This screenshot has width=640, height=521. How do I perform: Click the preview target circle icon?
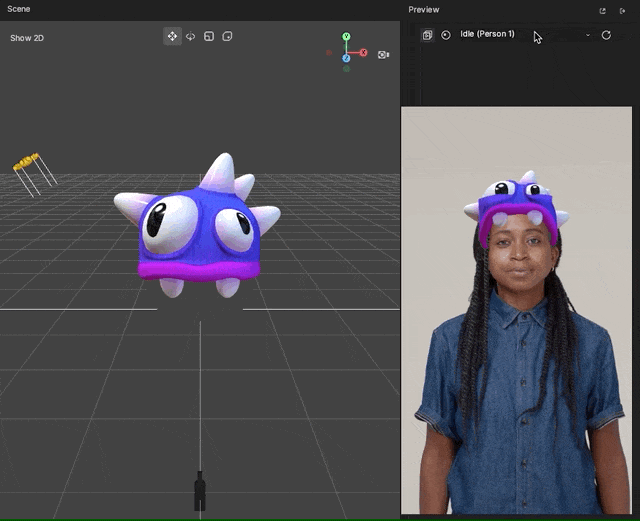[446, 35]
